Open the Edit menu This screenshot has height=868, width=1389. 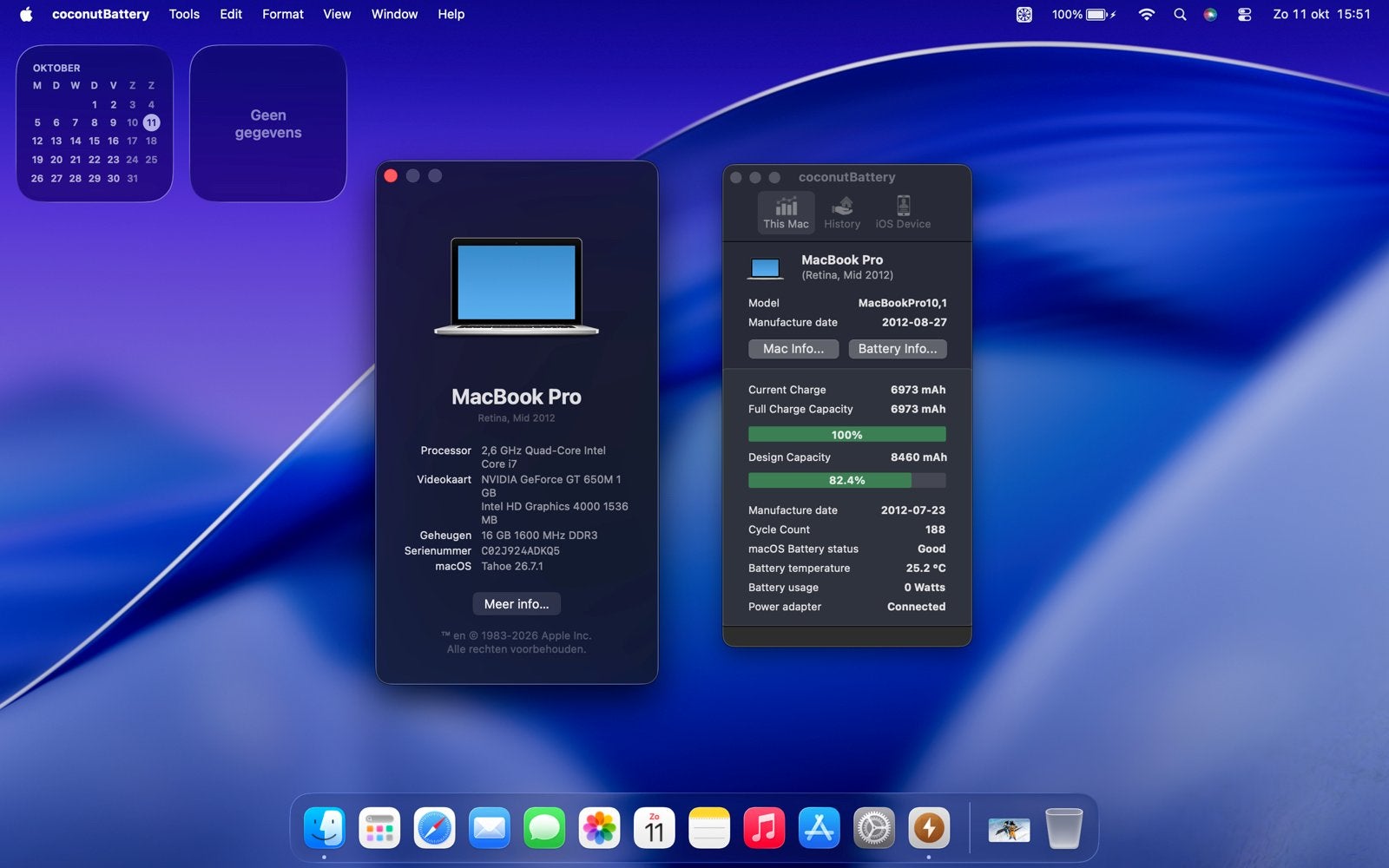point(231,14)
